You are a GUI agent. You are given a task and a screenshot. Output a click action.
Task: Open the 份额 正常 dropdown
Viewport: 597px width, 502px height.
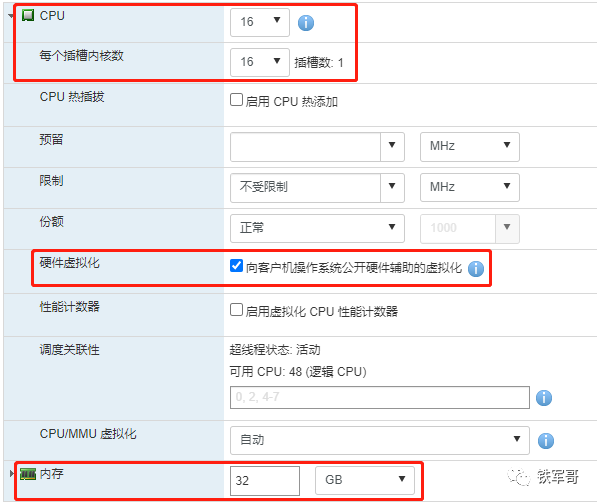(317, 229)
